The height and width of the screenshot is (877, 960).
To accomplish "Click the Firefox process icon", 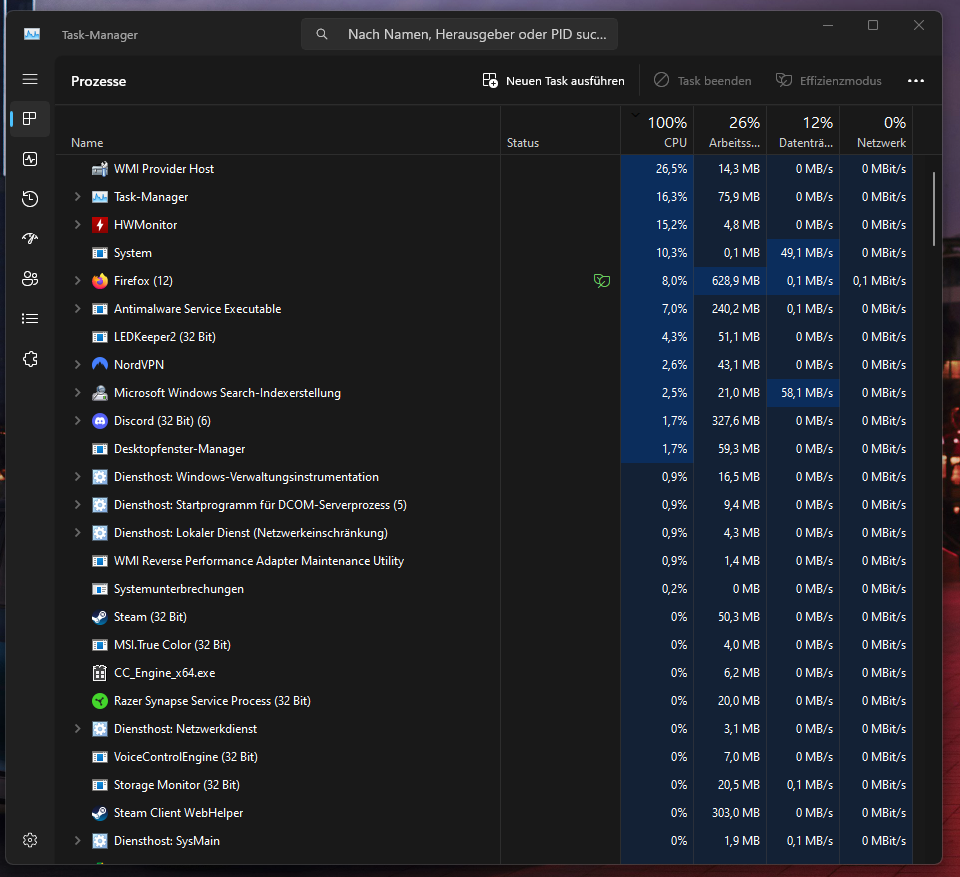I will coord(100,281).
